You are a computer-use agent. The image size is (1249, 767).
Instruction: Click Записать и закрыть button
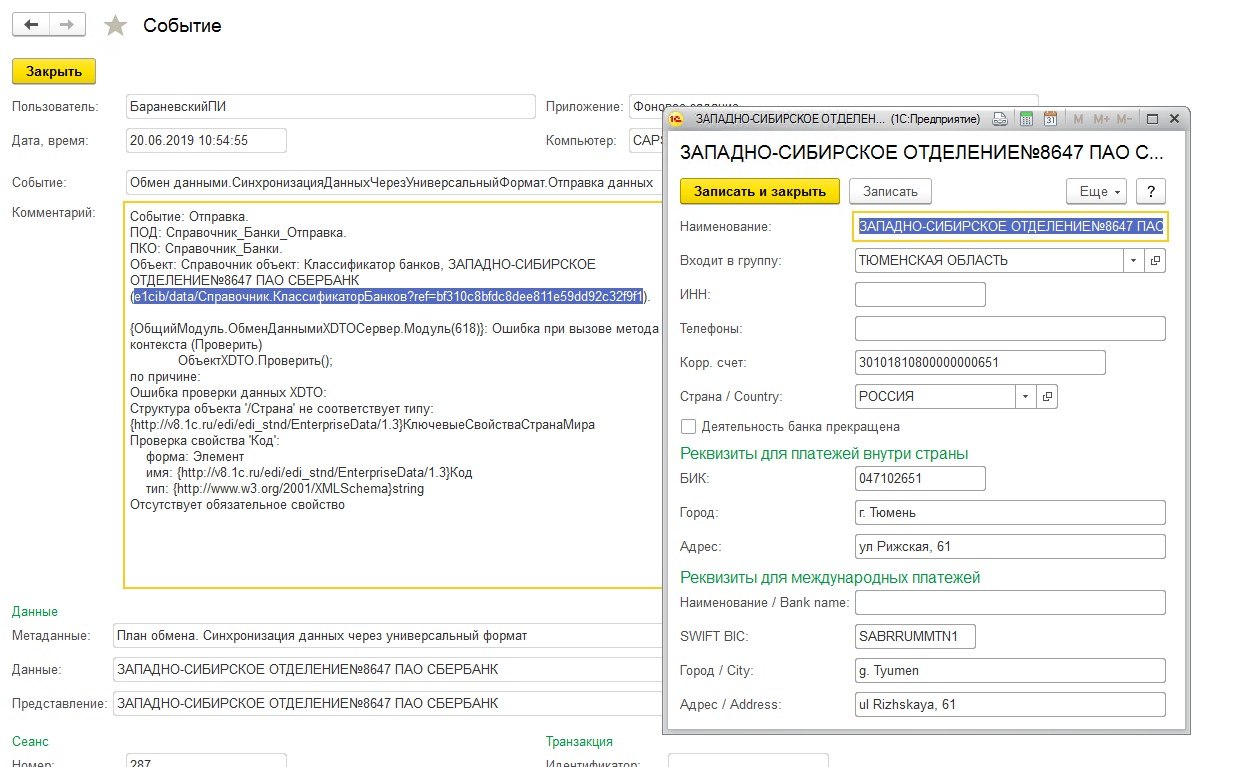(x=760, y=191)
